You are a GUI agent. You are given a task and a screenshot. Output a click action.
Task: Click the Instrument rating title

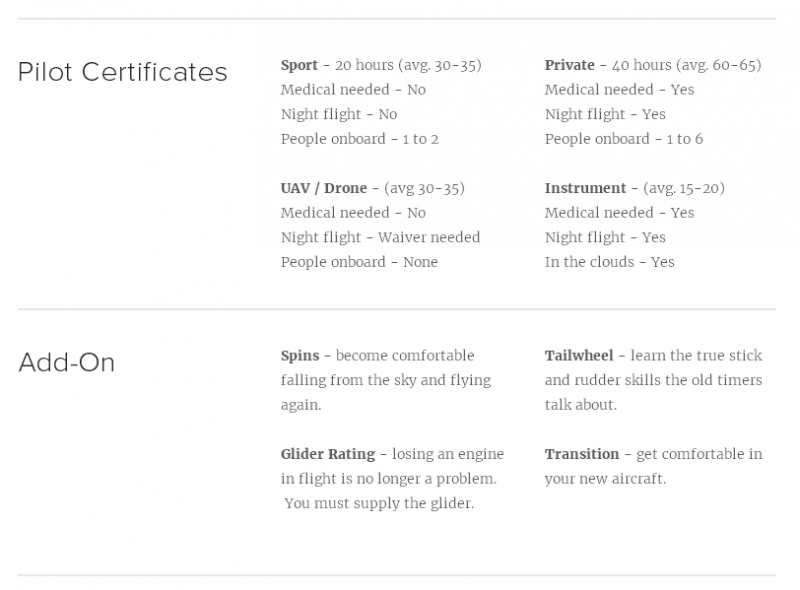(x=585, y=188)
